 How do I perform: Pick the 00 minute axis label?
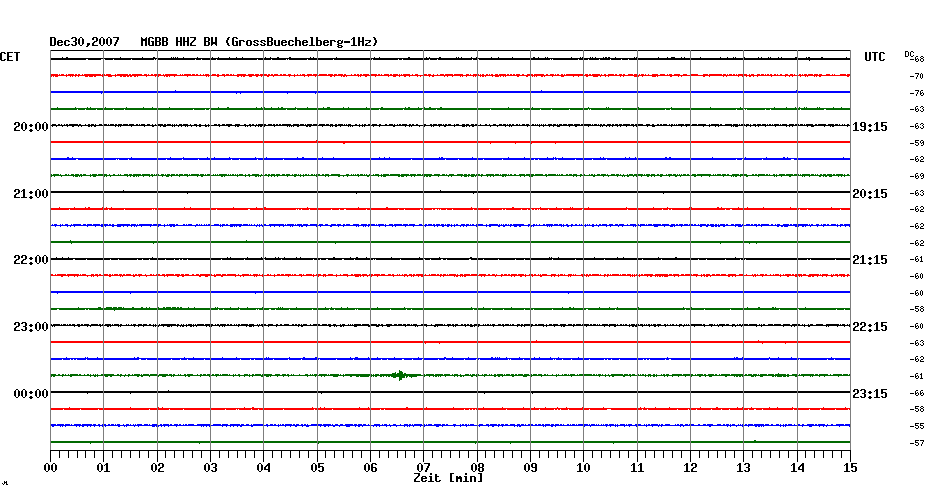pyautogui.click(x=50, y=468)
